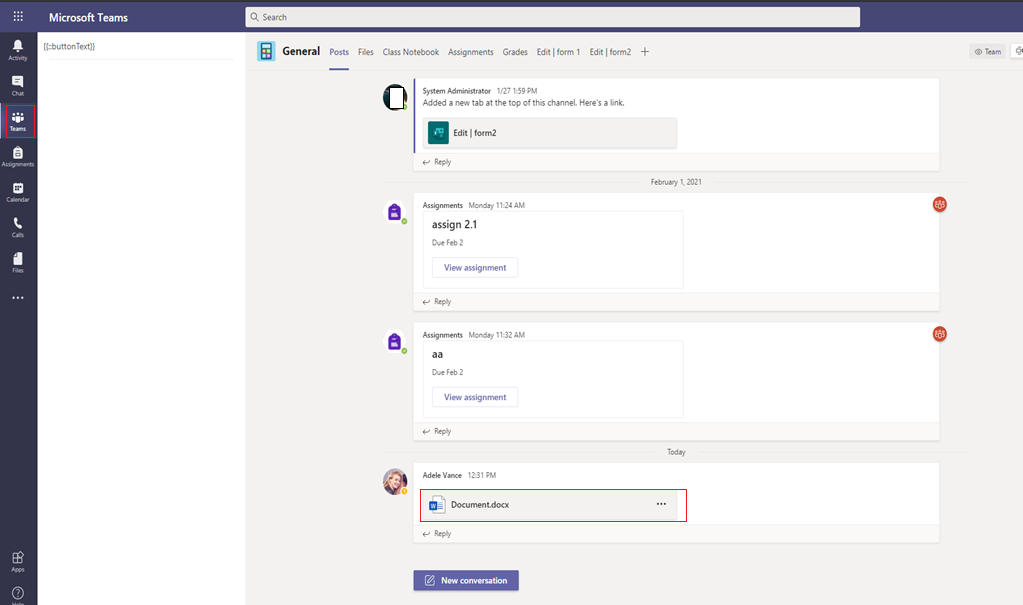This screenshot has height=605, width=1023.
Task: Select Teams in the left rail
Action: click(18, 121)
